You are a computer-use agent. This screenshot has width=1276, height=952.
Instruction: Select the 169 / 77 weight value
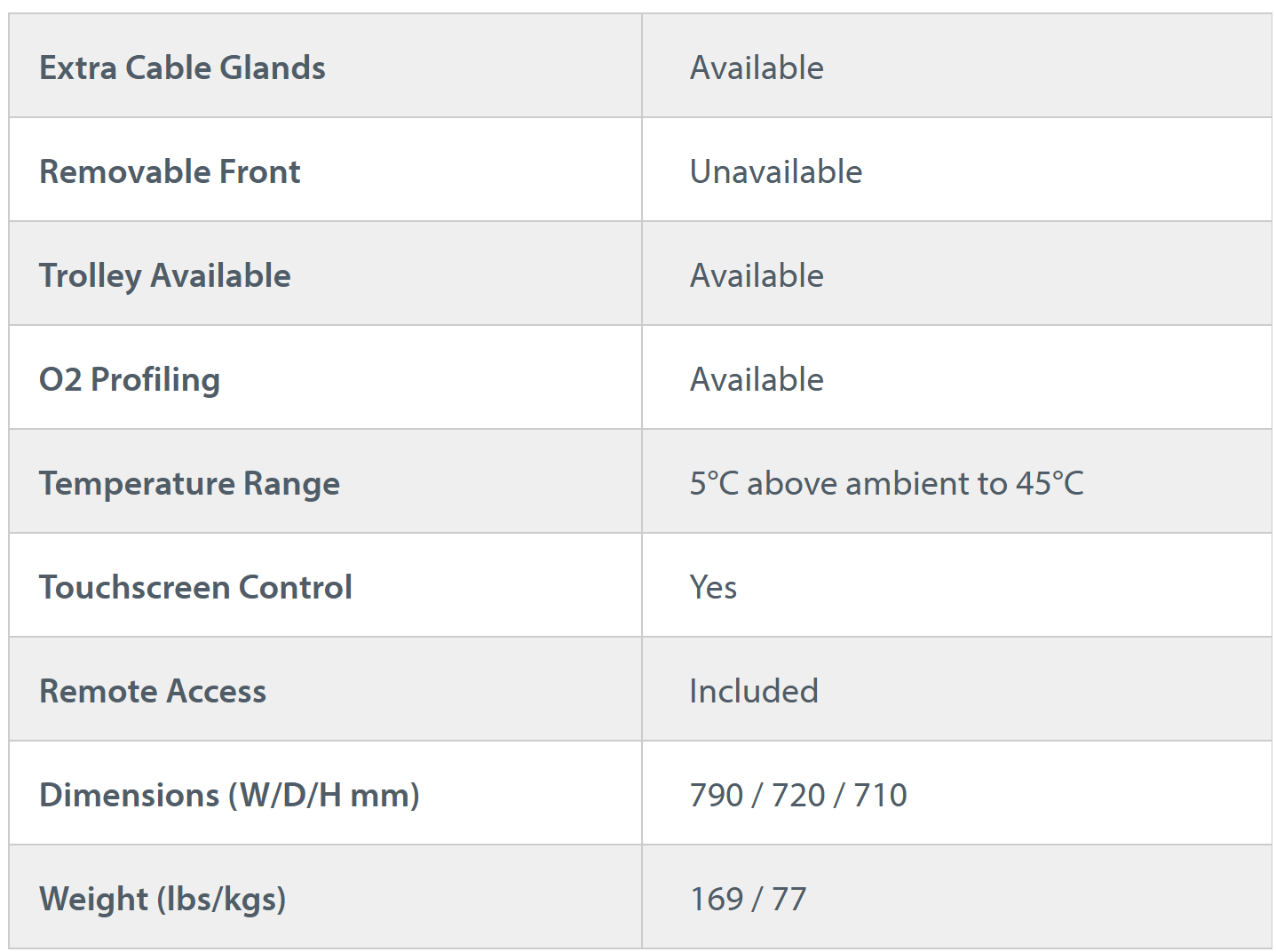click(748, 900)
